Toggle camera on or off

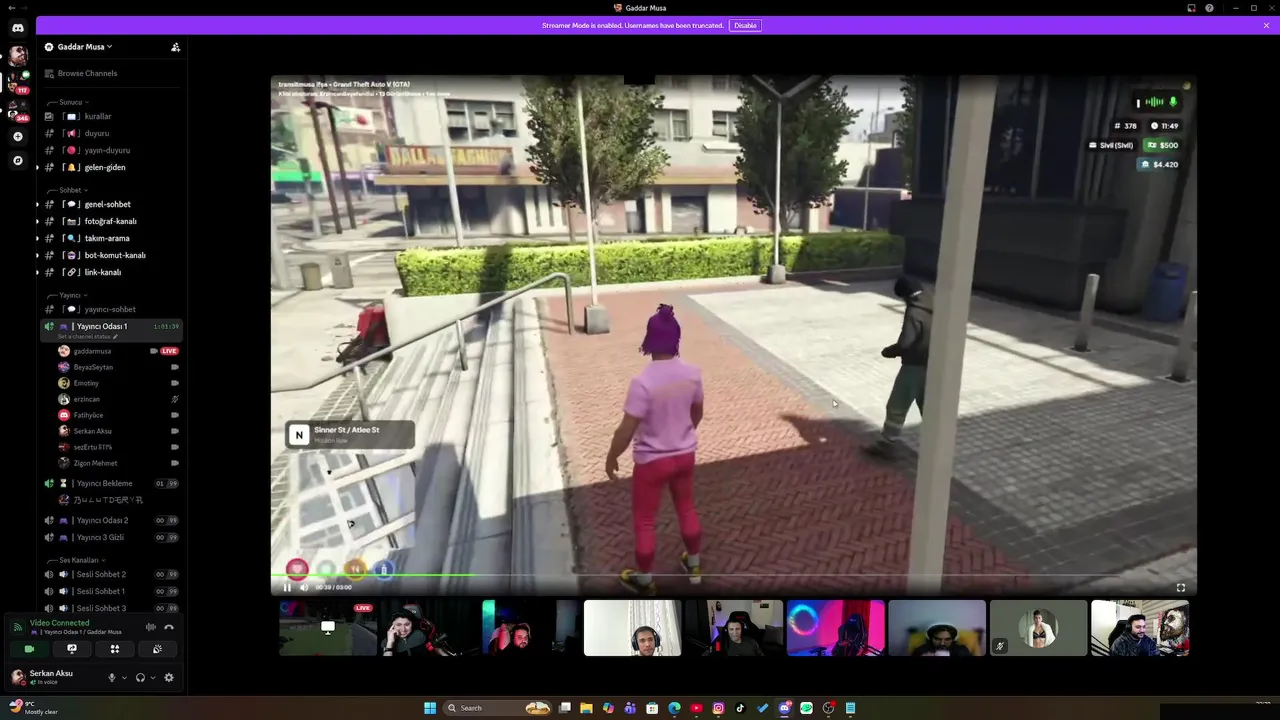(x=29, y=649)
